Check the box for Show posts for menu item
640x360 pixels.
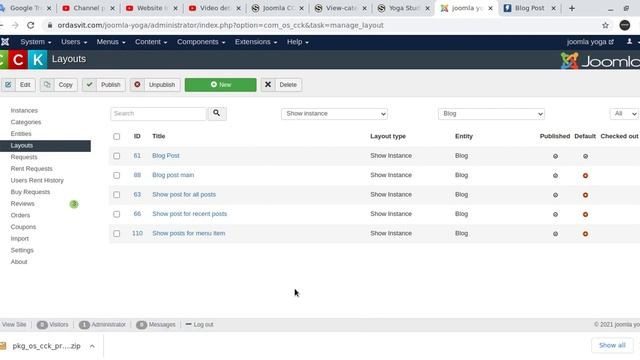[x=117, y=233]
